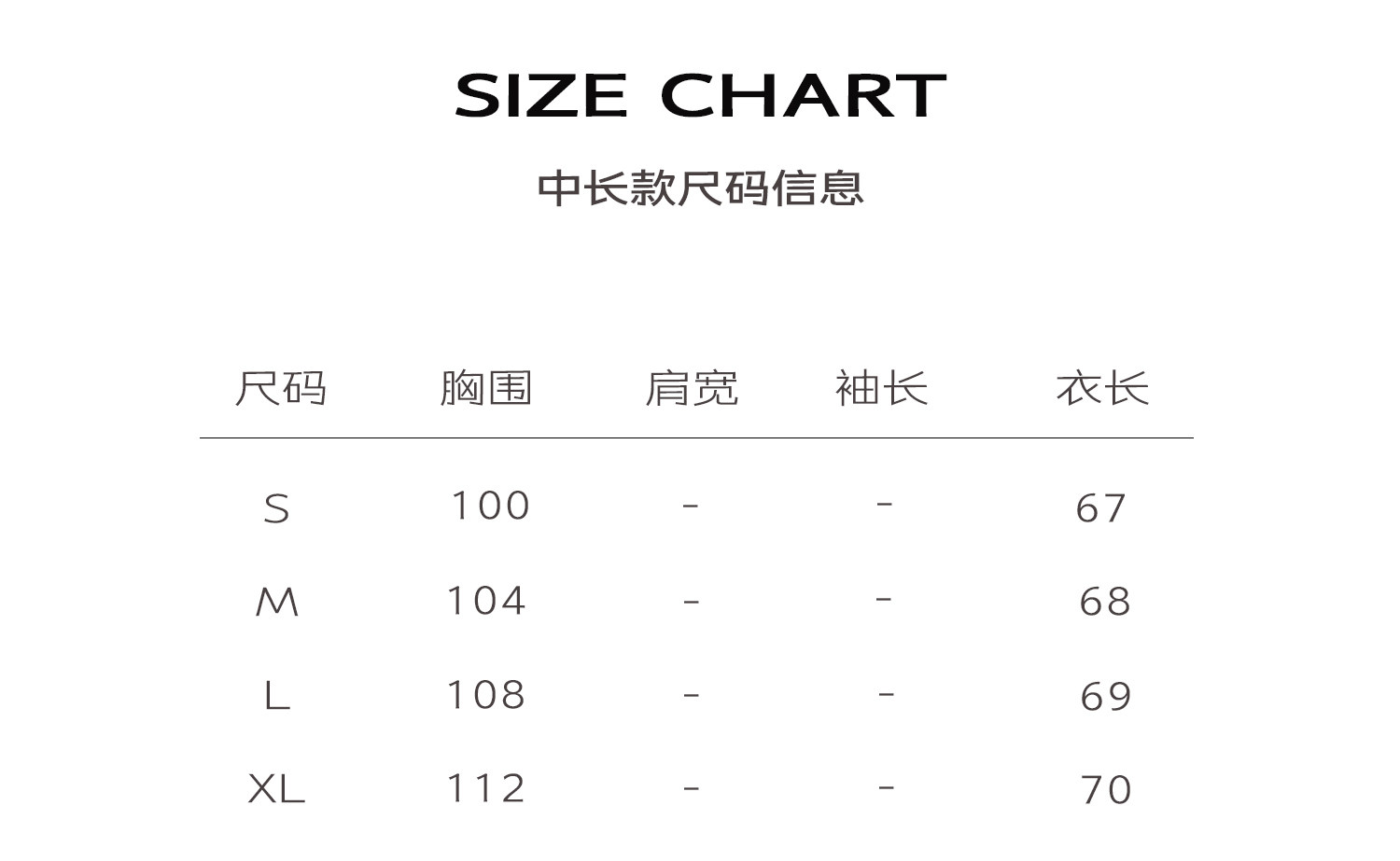Click the 中长款尺码信息 subtitle

(x=700, y=187)
